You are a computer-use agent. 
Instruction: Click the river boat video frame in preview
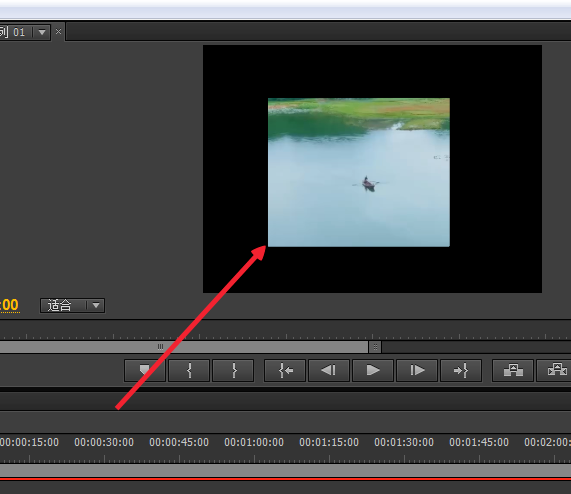(x=359, y=172)
